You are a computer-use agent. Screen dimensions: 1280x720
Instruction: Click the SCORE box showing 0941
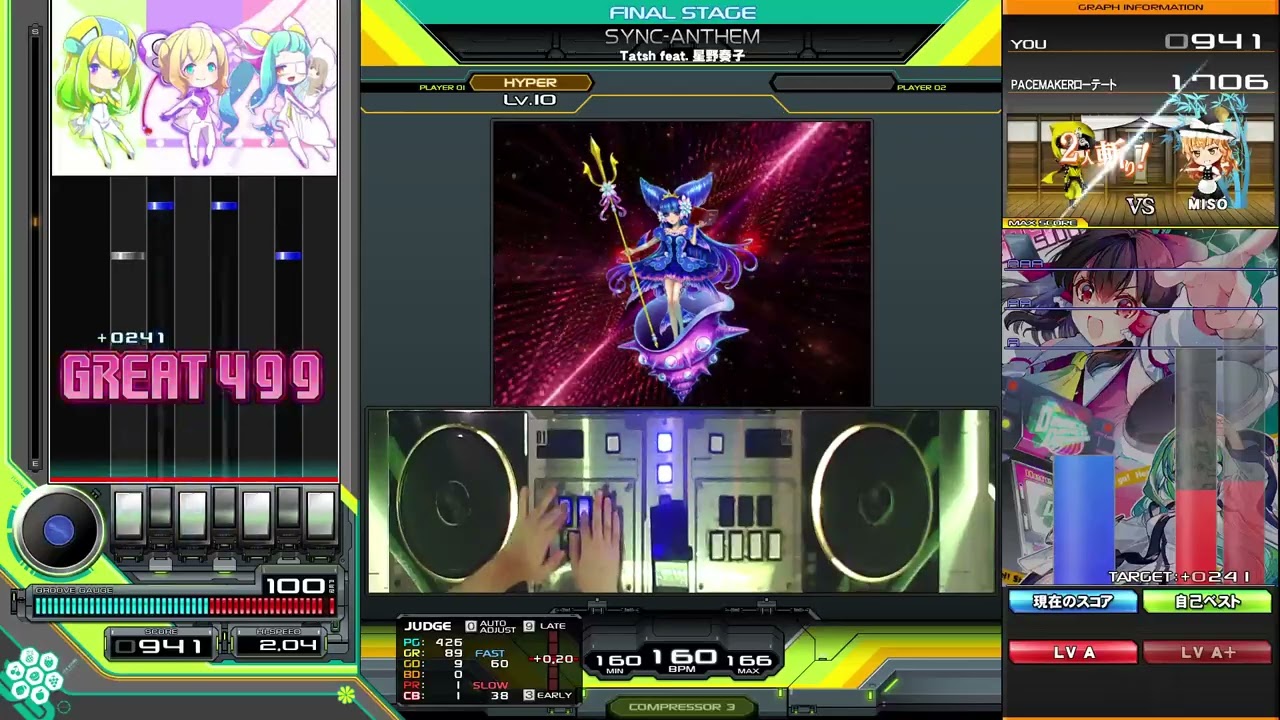[160, 645]
